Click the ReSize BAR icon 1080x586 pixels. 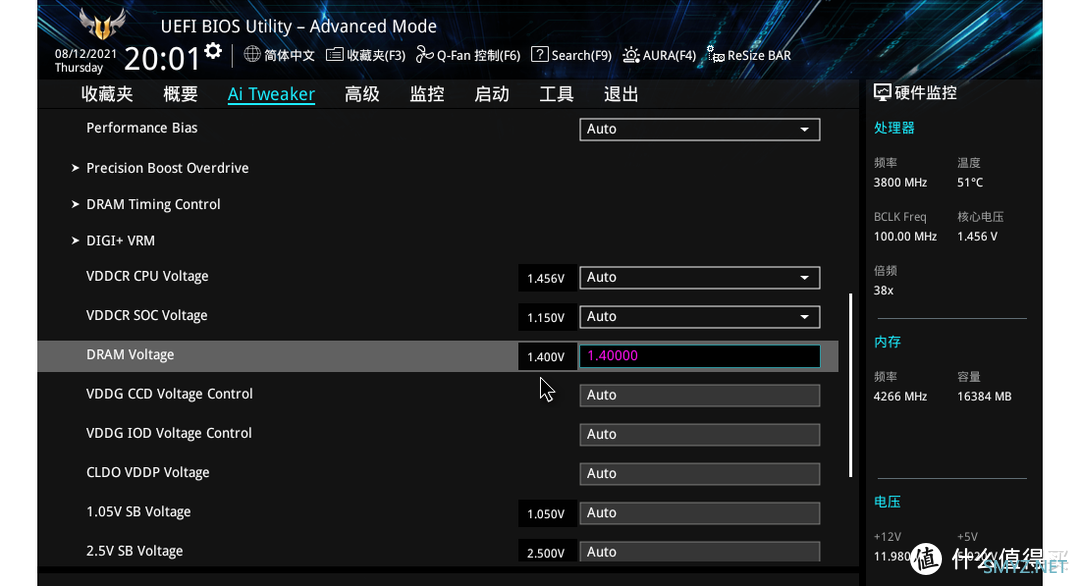point(716,55)
